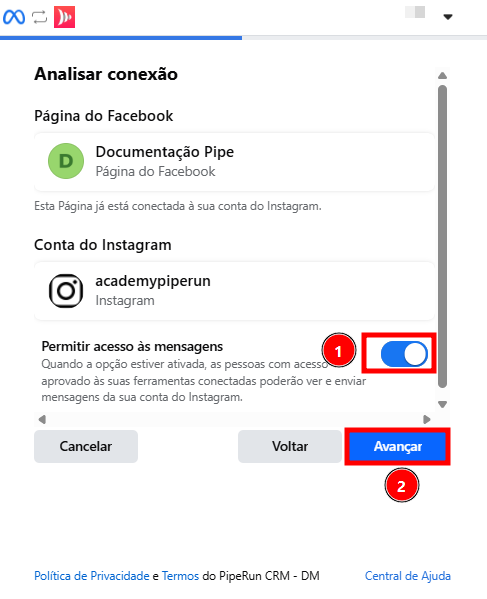Click the scroll left arrow below the panel
Viewport: 487px width, 599px height.
[x=42, y=419]
